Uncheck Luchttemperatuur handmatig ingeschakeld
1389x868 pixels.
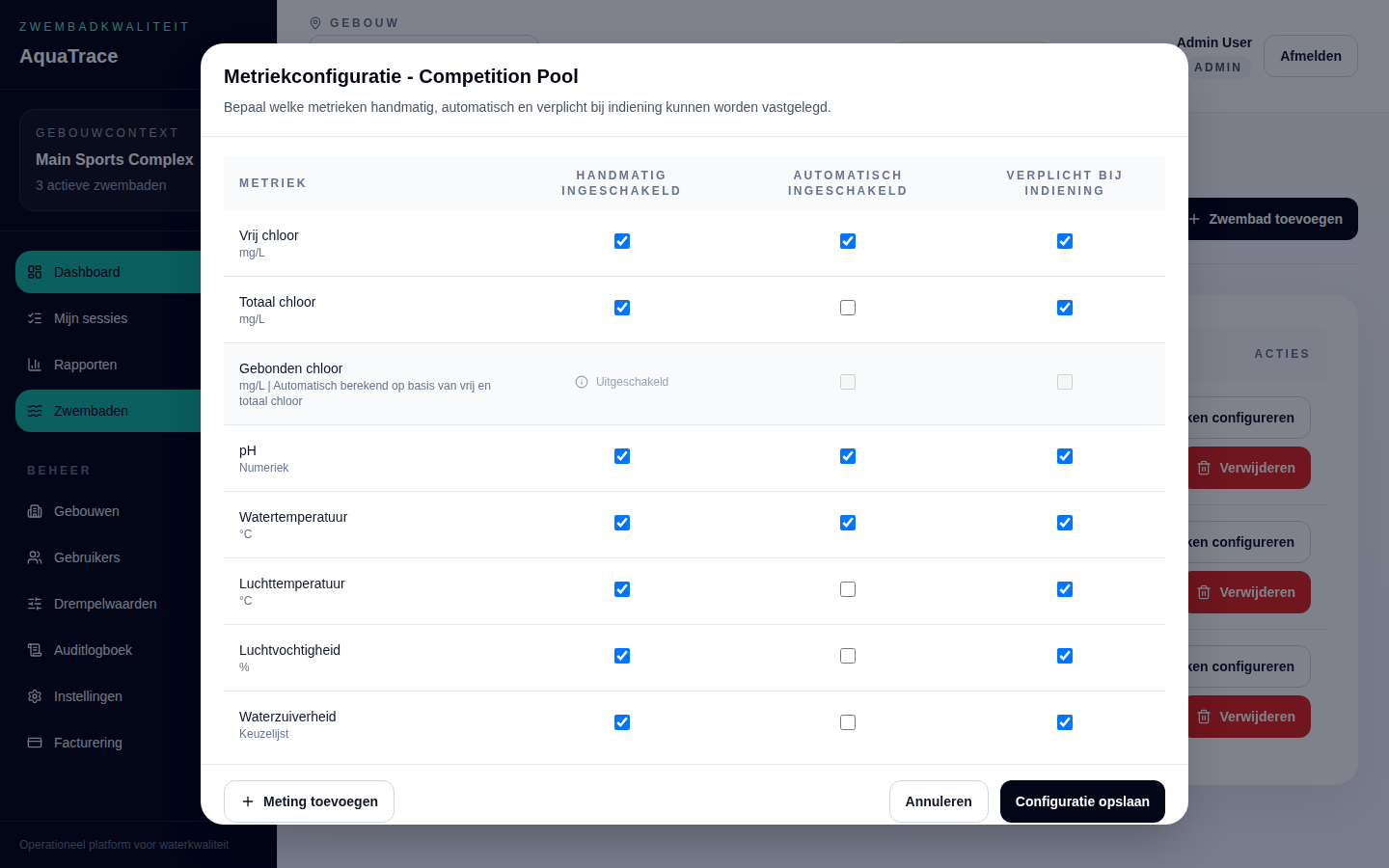click(x=622, y=589)
